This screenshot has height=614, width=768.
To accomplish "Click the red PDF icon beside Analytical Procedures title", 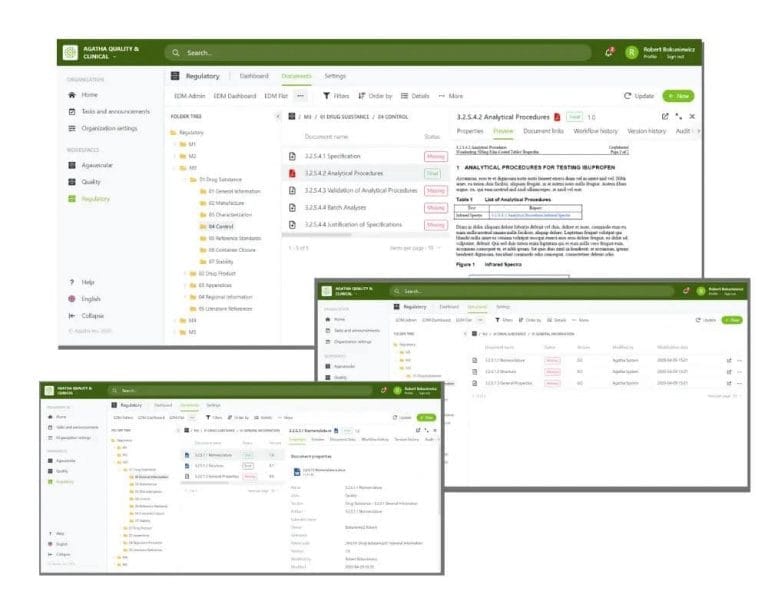I will (557, 117).
